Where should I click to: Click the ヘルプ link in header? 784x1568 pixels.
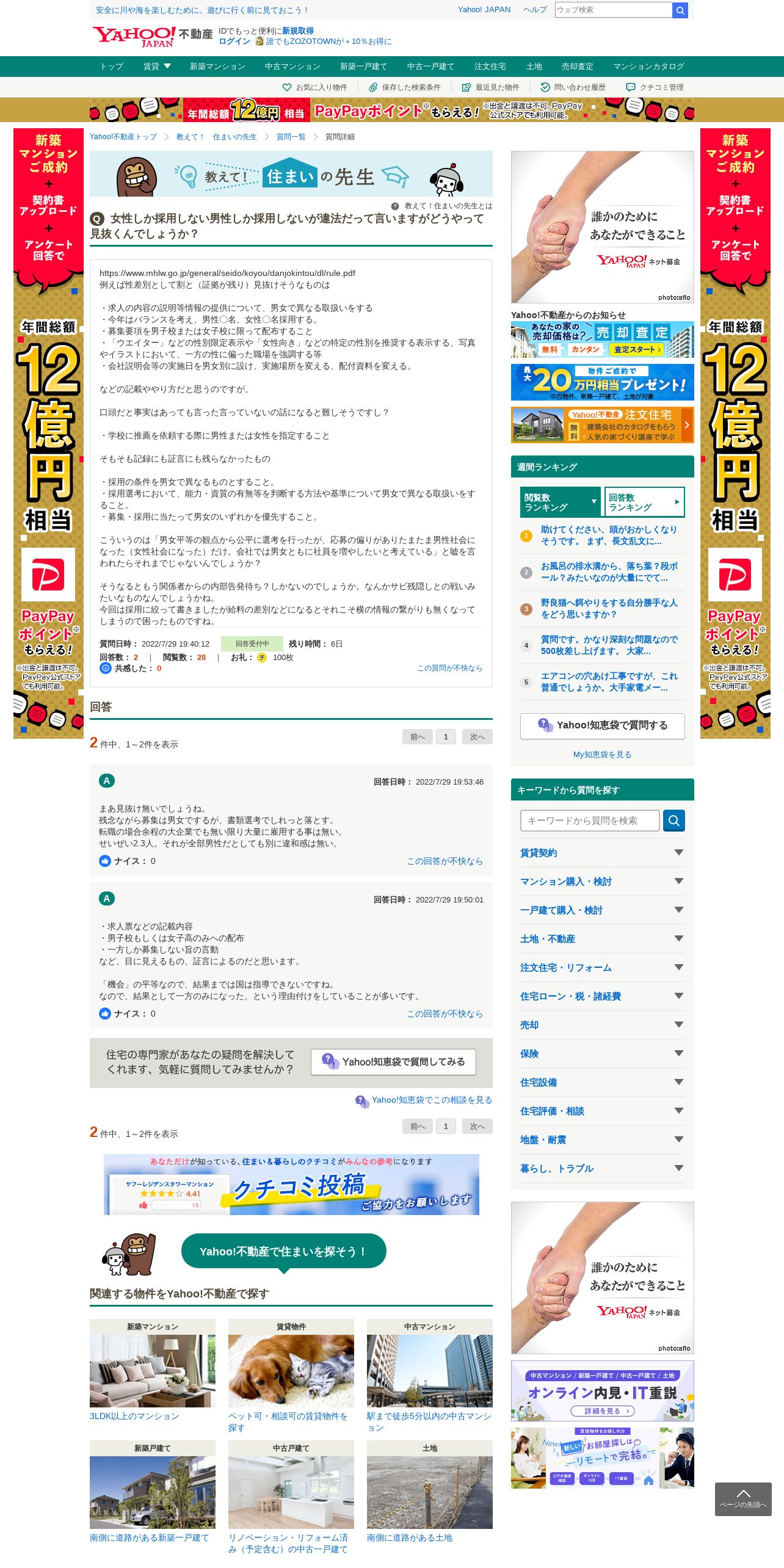point(535,10)
